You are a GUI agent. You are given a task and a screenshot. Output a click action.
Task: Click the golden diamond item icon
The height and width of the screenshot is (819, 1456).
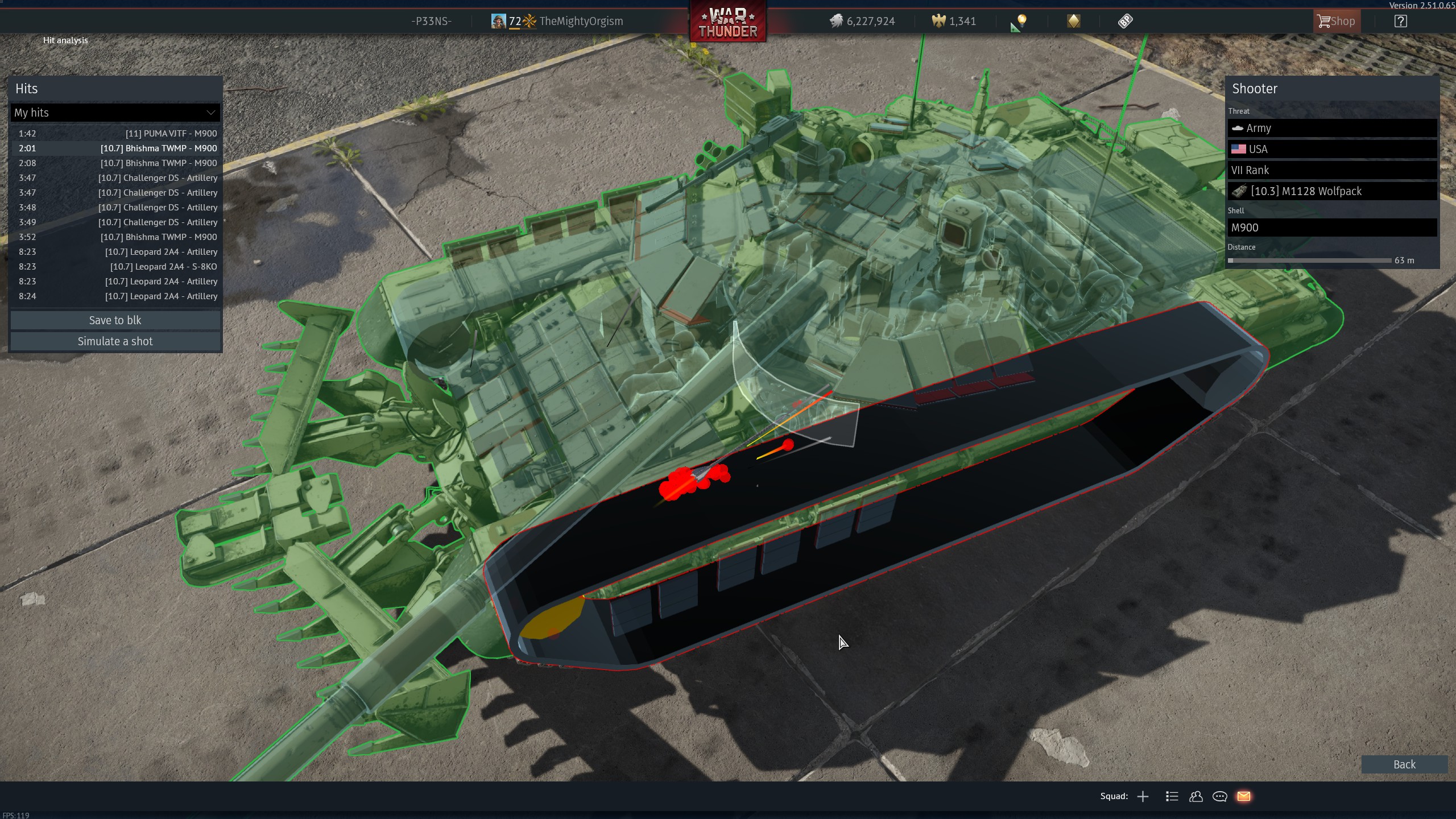1073,21
